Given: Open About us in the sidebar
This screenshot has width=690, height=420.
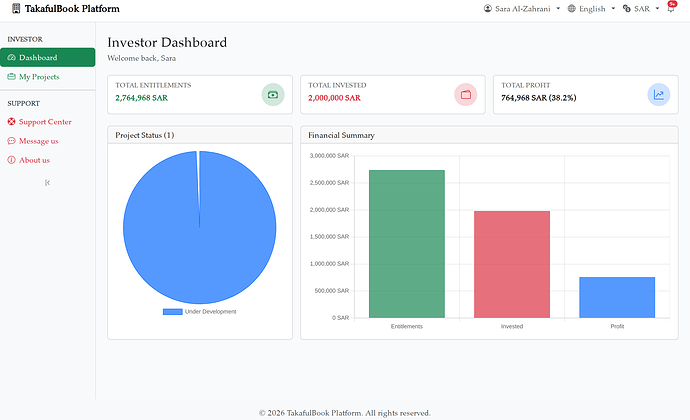Looking at the screenshot, I should pos(48,160).
